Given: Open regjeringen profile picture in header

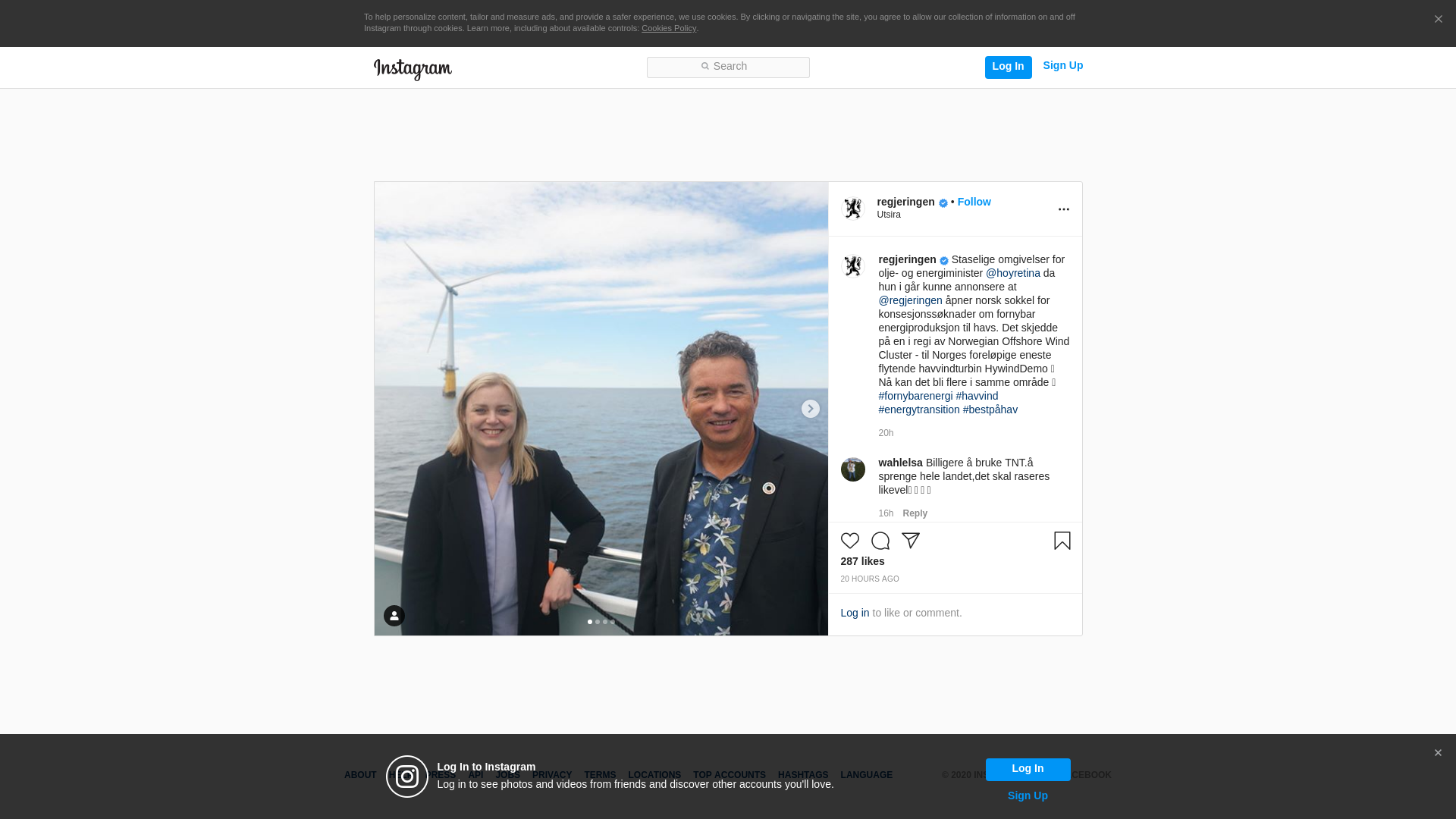Looking at the screenshot, I should point(853,209).
